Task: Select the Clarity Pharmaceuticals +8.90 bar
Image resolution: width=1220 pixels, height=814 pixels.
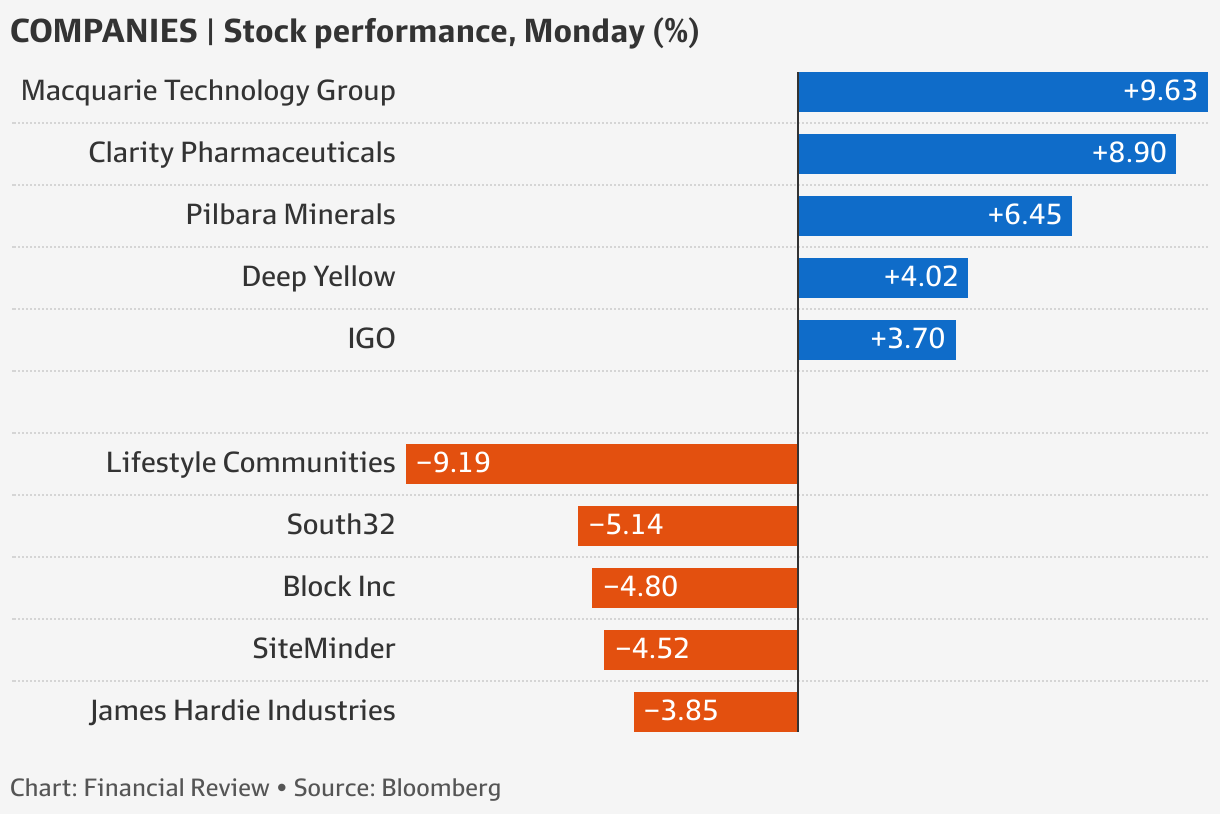Action: tap(986, 154)
